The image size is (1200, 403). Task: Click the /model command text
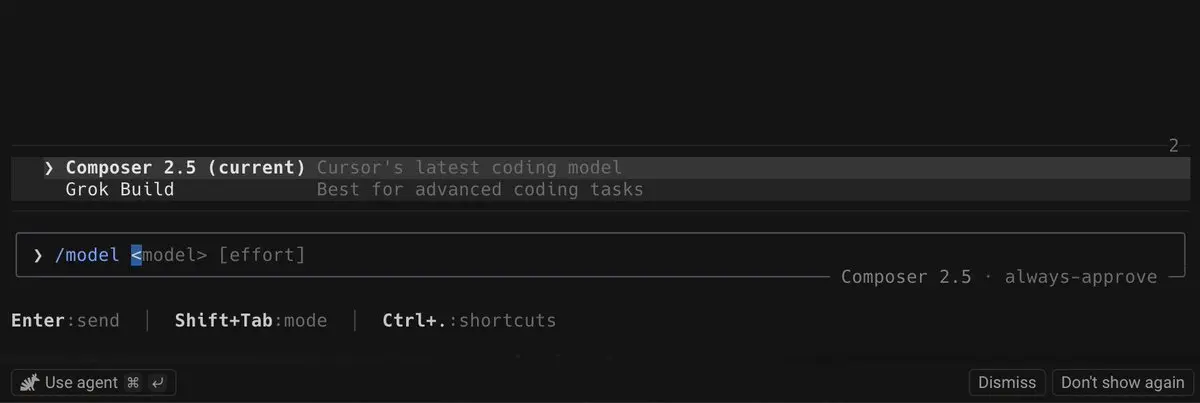[87, 255]
